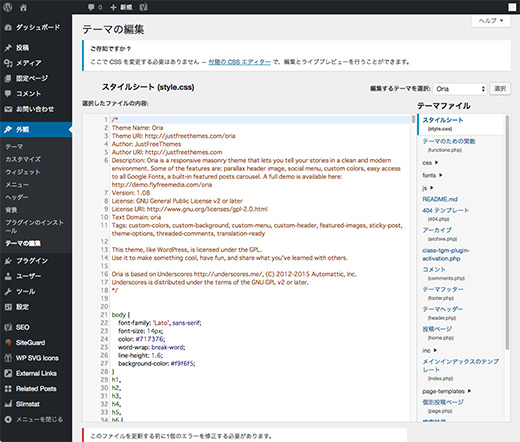The height and width of the screenshot is (442, 520).
Task: Open README.md file
Action: [x=440, y=199]
